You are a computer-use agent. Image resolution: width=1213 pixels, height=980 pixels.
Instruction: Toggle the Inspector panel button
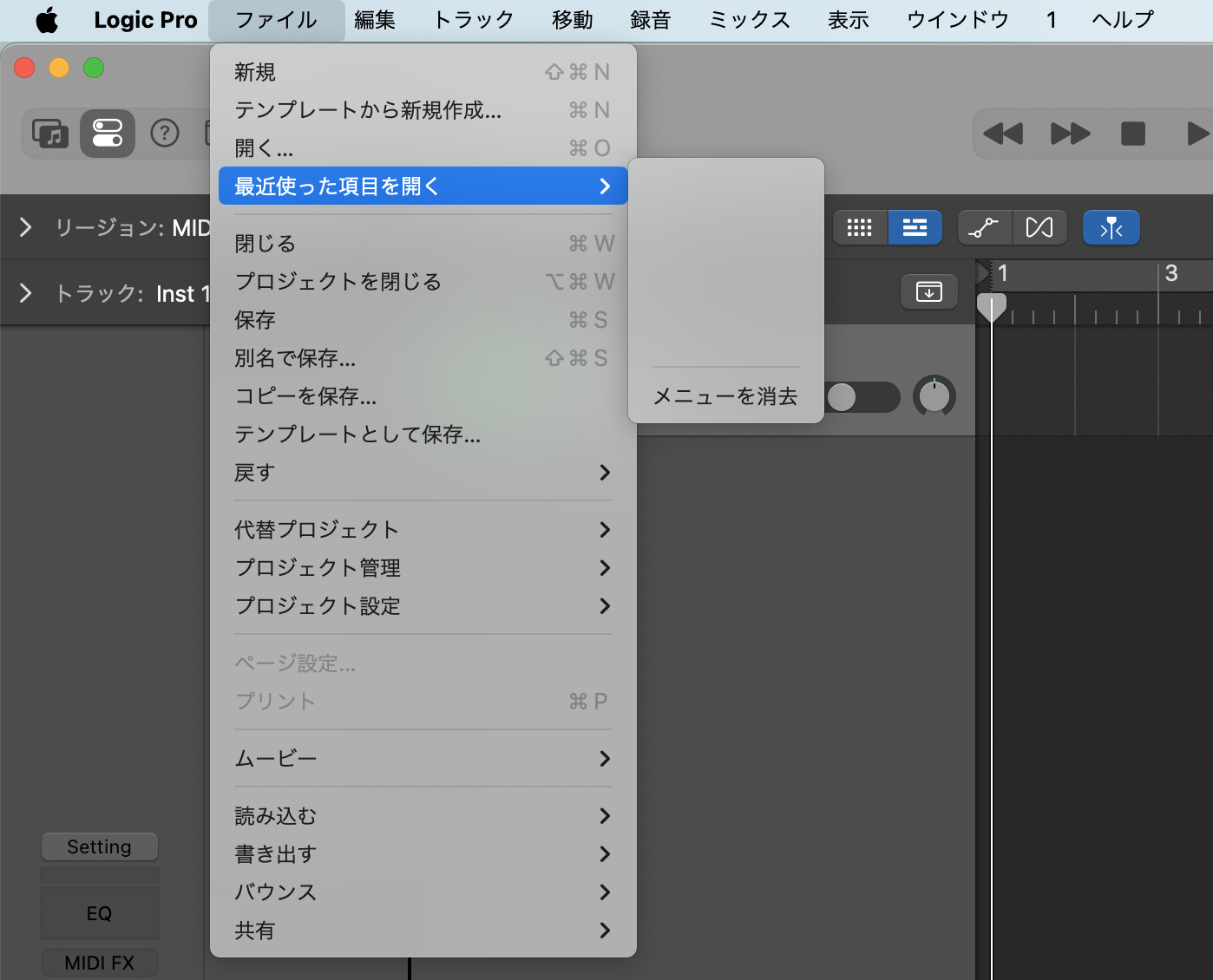click(108, 134)
